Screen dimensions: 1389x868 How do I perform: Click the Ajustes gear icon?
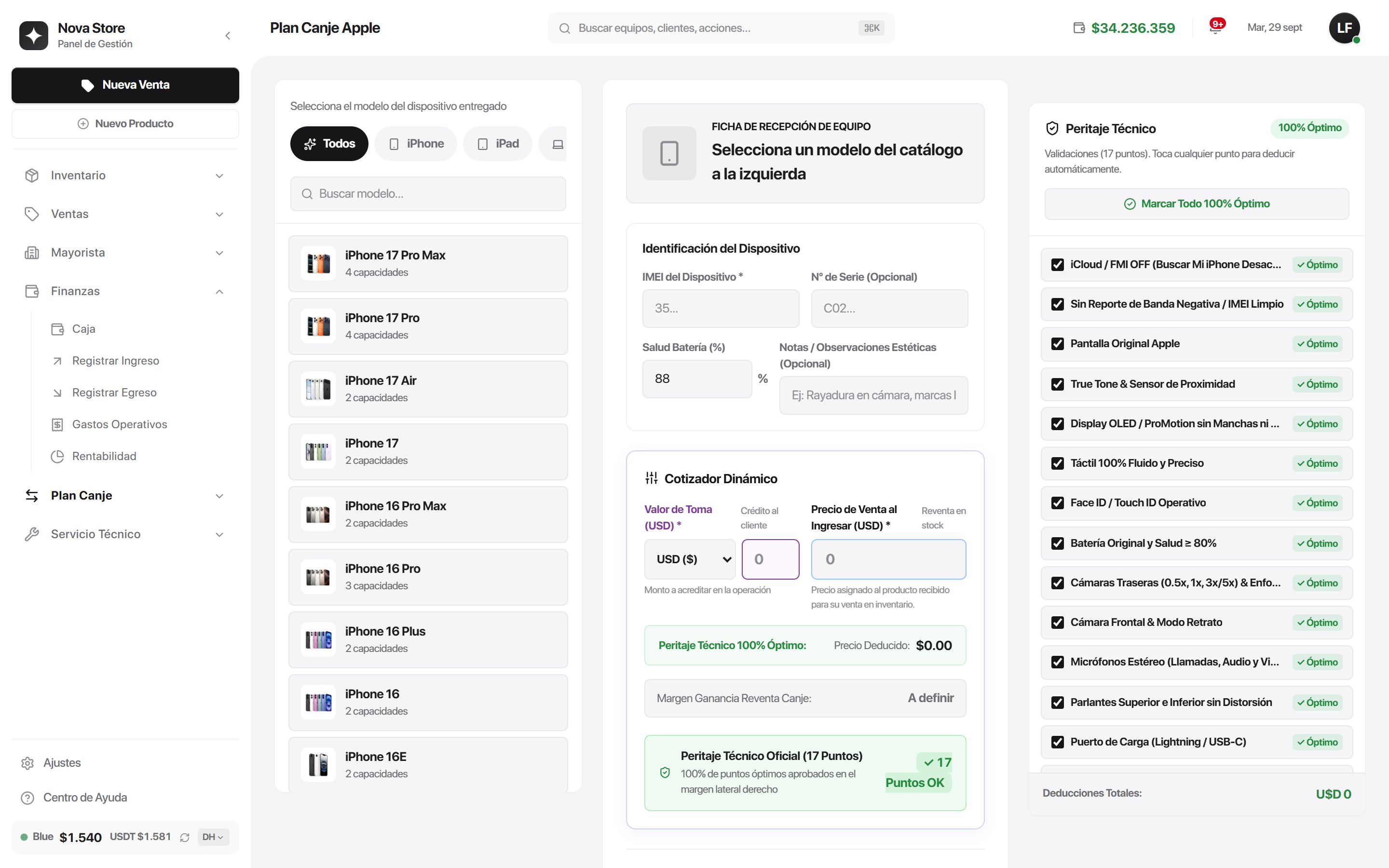tap(27, 763)
